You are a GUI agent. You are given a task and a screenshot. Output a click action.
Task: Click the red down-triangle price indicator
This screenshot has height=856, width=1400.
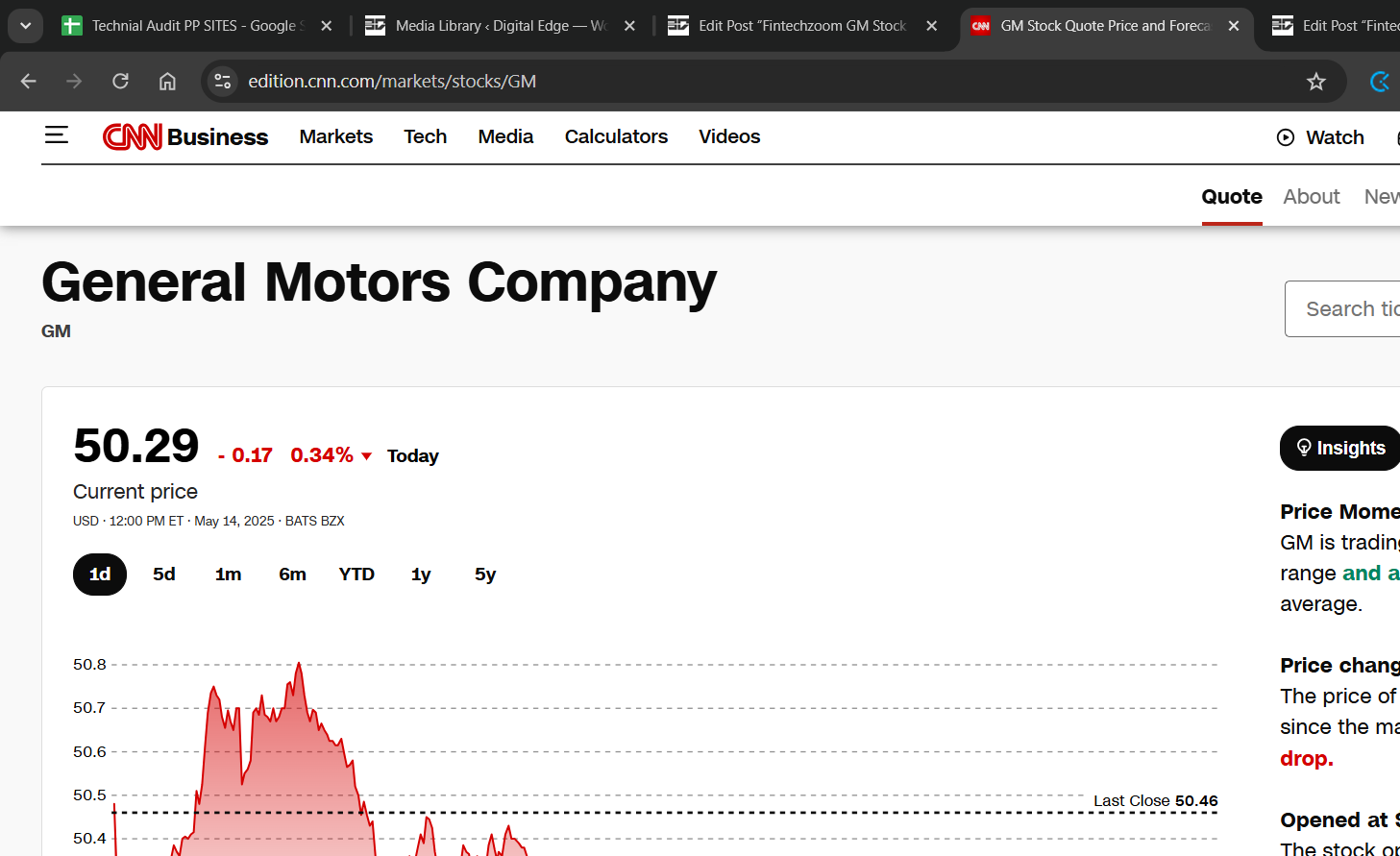(366, 456)
